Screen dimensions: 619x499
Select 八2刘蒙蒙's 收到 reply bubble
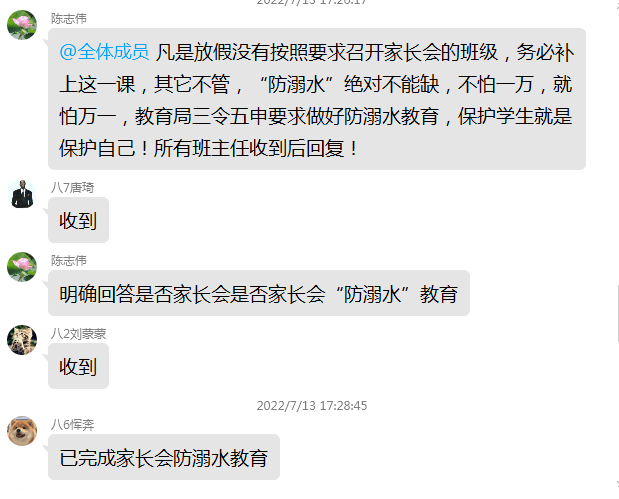pos(78,366)
